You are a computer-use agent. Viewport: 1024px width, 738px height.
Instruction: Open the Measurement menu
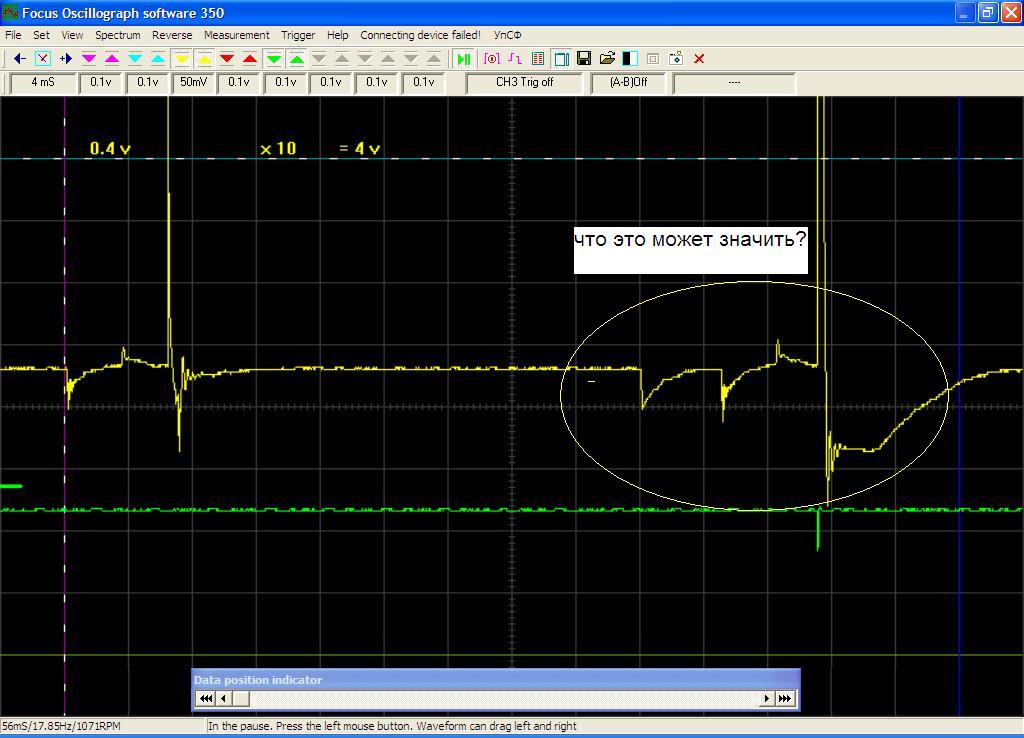click(236, 35)
